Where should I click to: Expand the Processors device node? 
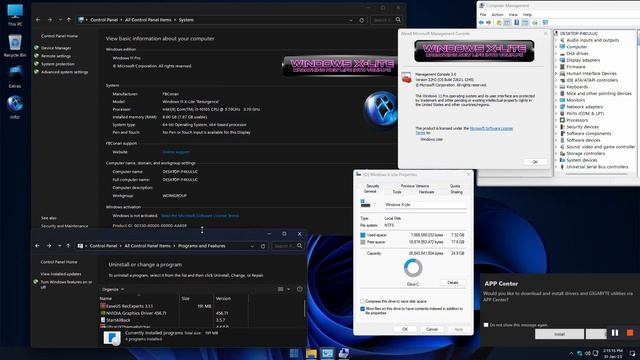(557, 120)
